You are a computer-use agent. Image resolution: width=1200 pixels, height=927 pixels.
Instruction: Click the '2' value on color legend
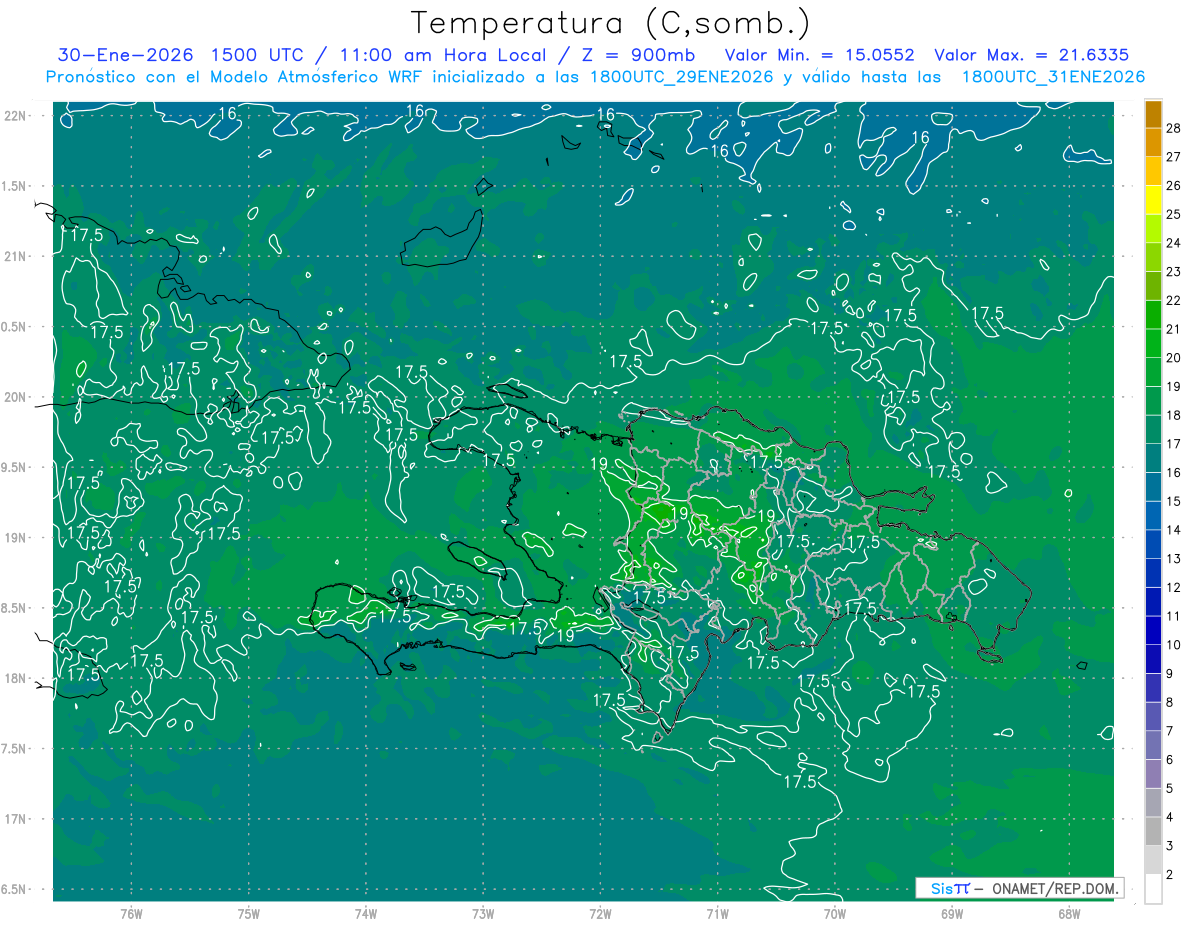click(x=1171, y=875)
